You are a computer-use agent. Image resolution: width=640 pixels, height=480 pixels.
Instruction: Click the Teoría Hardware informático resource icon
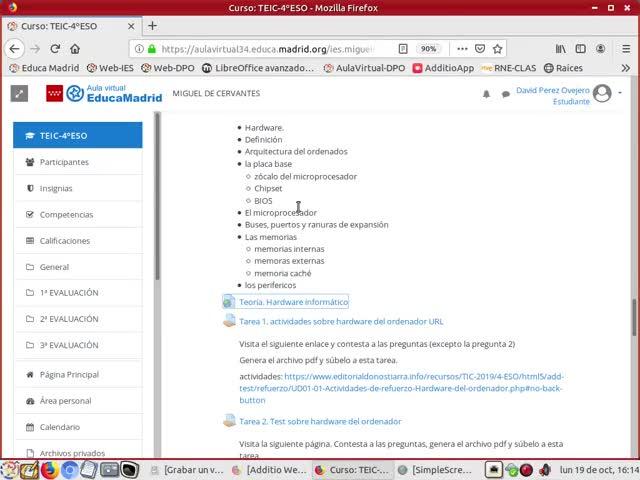tap(229, 302)
